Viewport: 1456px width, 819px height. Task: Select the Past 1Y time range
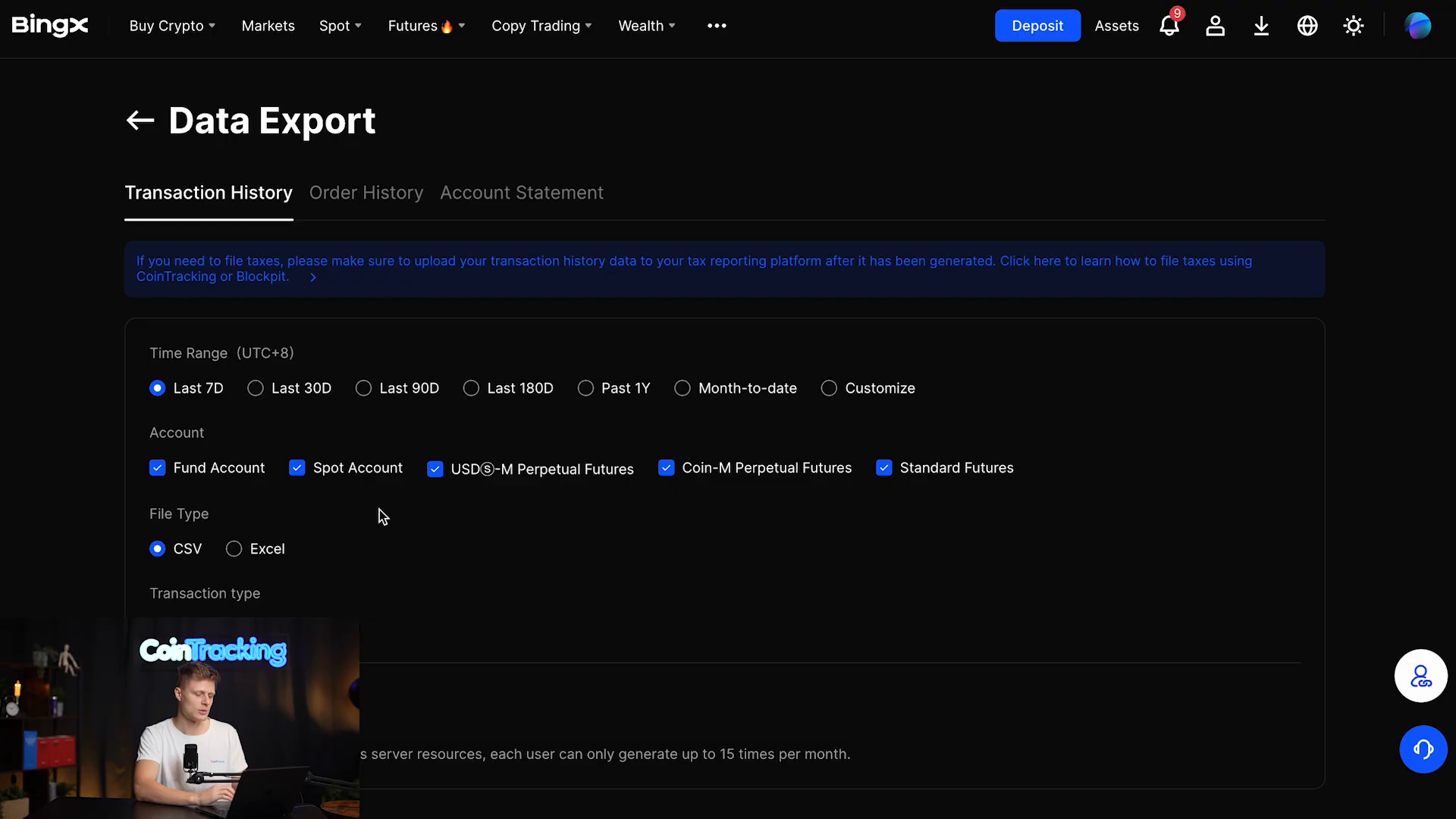(585, 388)
